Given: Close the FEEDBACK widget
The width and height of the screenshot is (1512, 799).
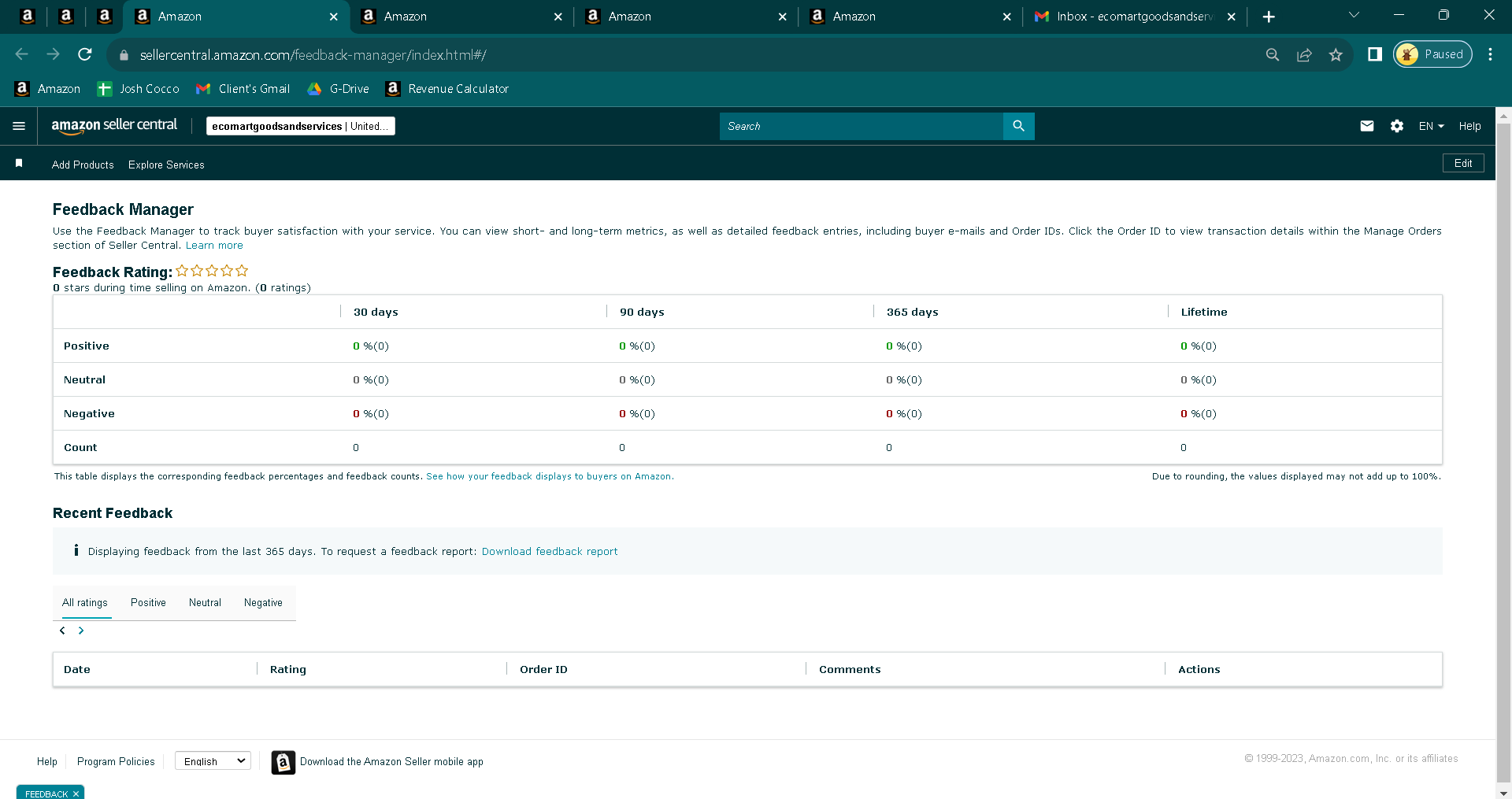Looking at the screenshot, I should click(x=76, y=793).
